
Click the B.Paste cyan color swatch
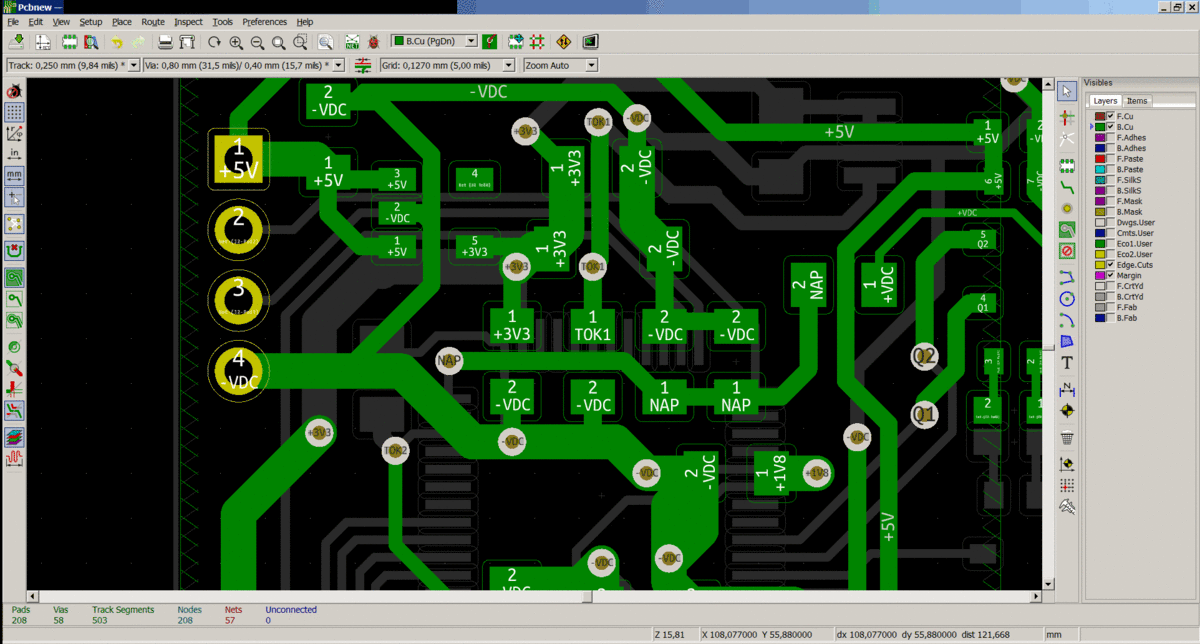[1098, 169]
